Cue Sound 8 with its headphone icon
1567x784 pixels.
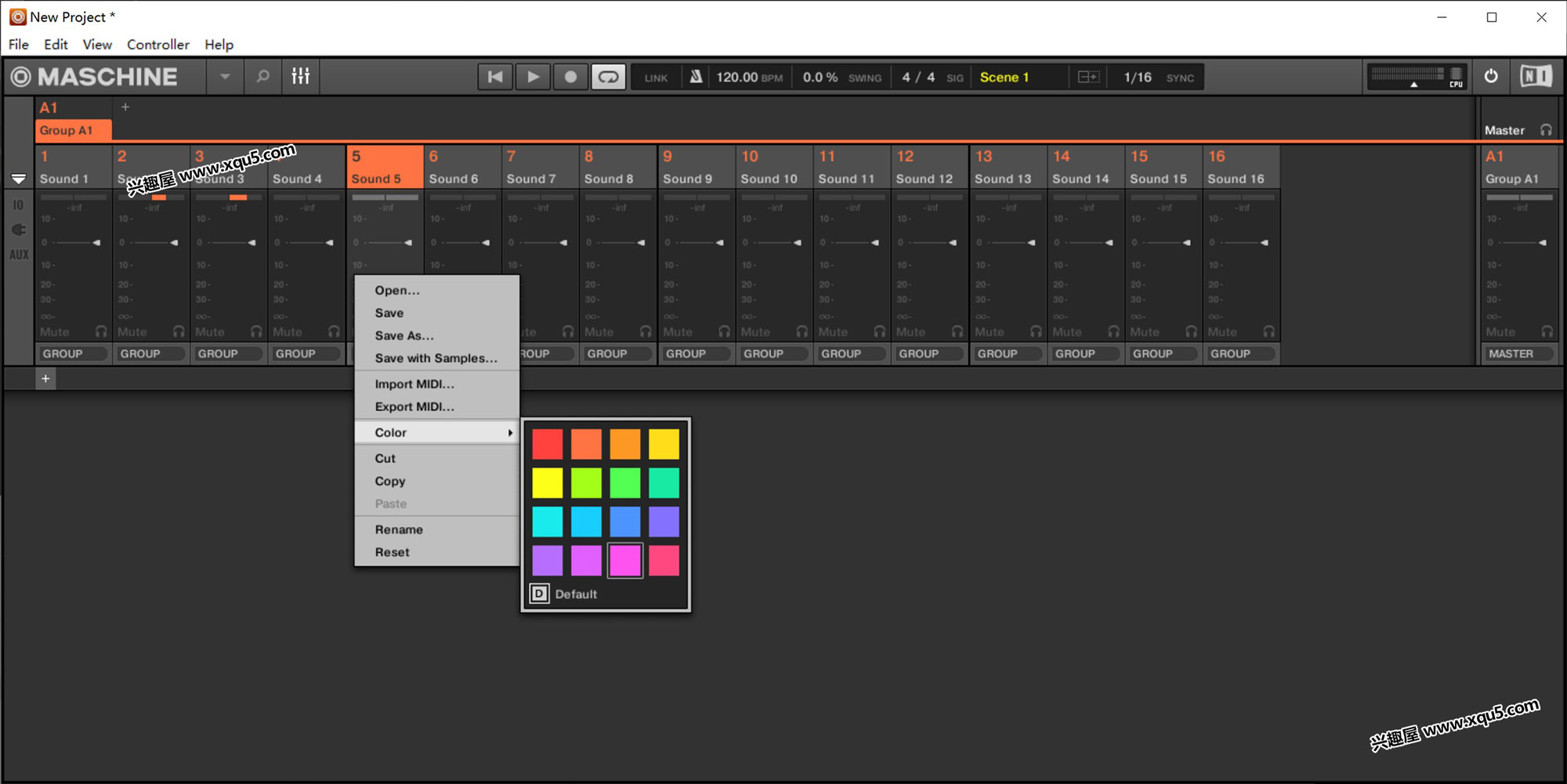pyautogui.click(x=646, y=332)
